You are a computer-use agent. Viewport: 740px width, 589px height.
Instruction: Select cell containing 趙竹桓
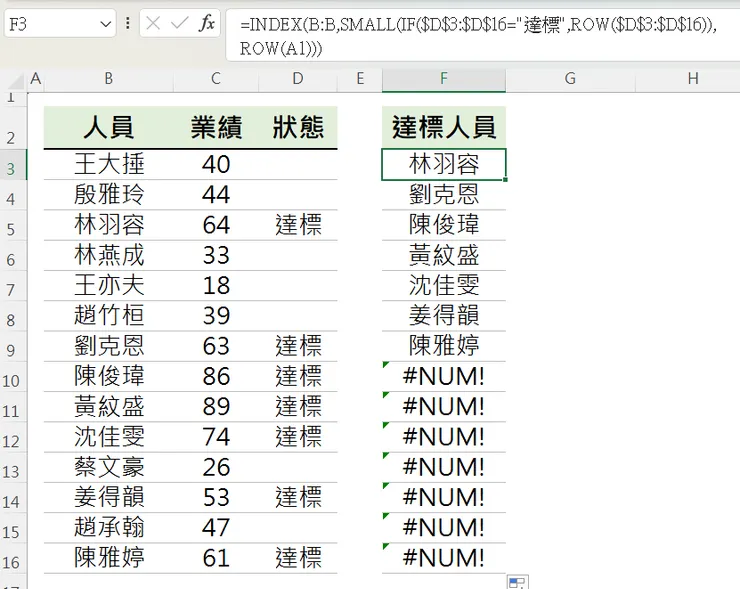tap(109, 315)
